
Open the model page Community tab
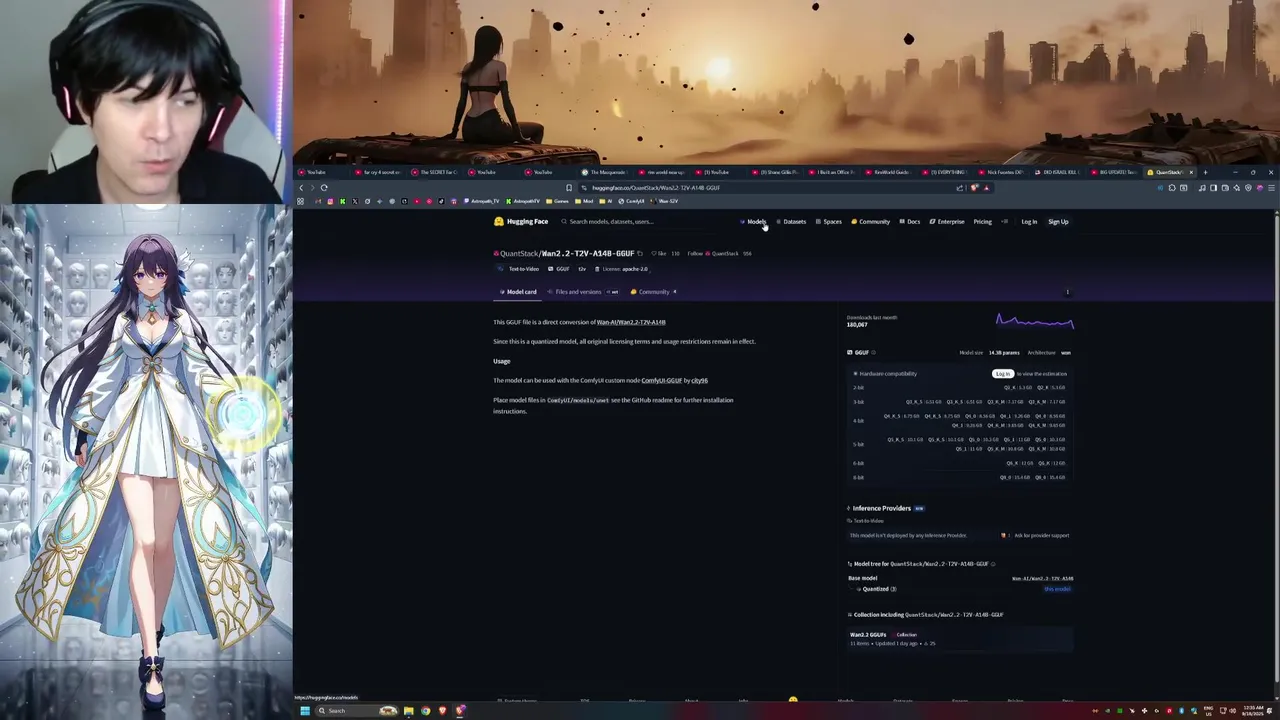click(x=654, y=292)
